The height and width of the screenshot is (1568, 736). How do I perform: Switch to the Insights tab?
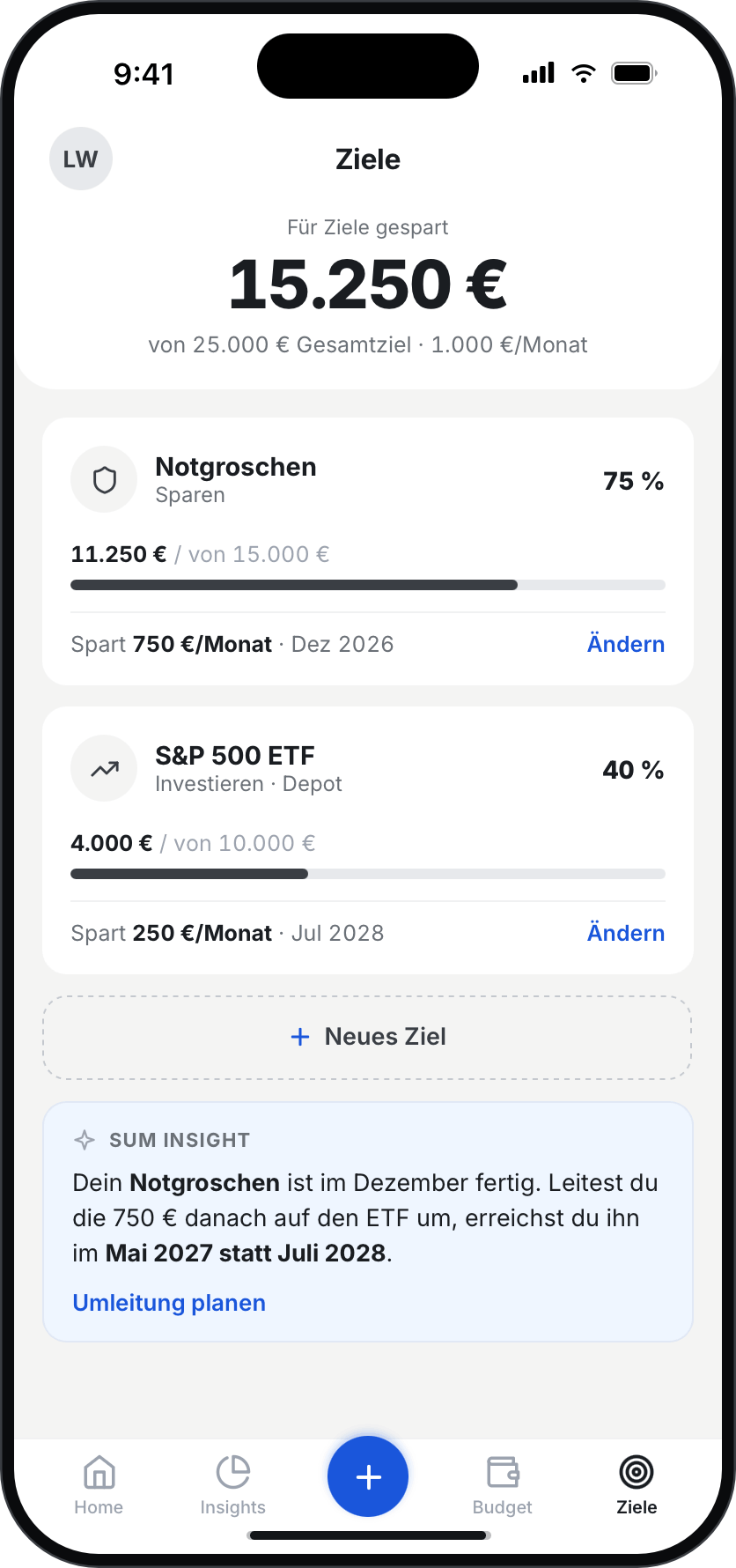coord(232,1485)
